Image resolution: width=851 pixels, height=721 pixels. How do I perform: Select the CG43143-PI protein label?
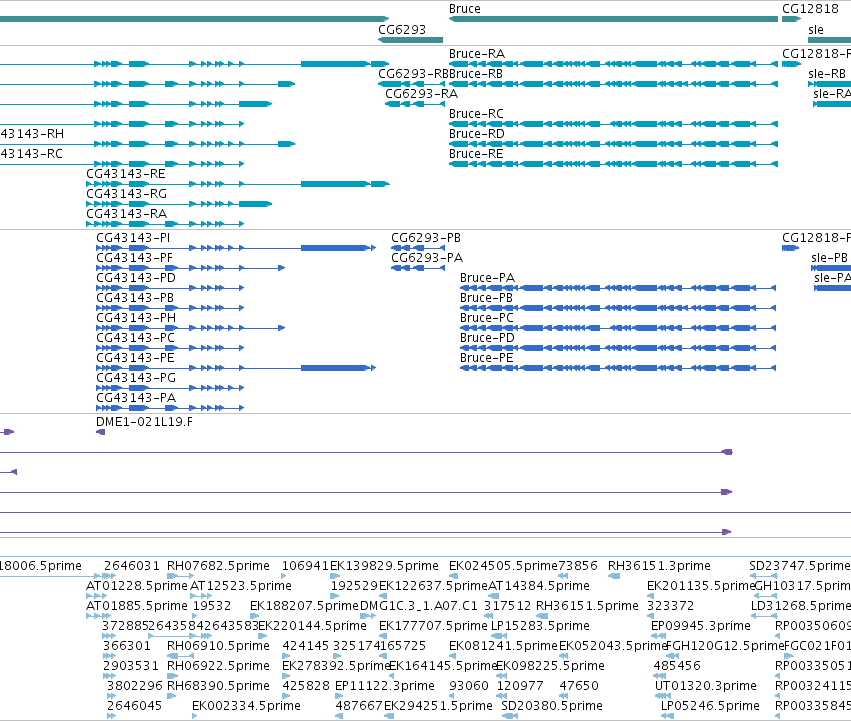click(133, 238)
